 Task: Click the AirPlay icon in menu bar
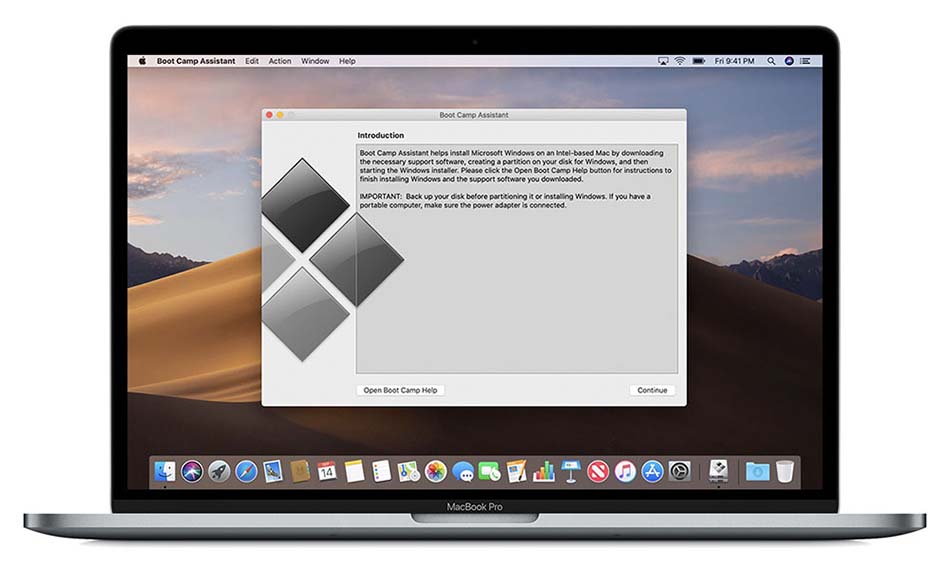point(663,61)
